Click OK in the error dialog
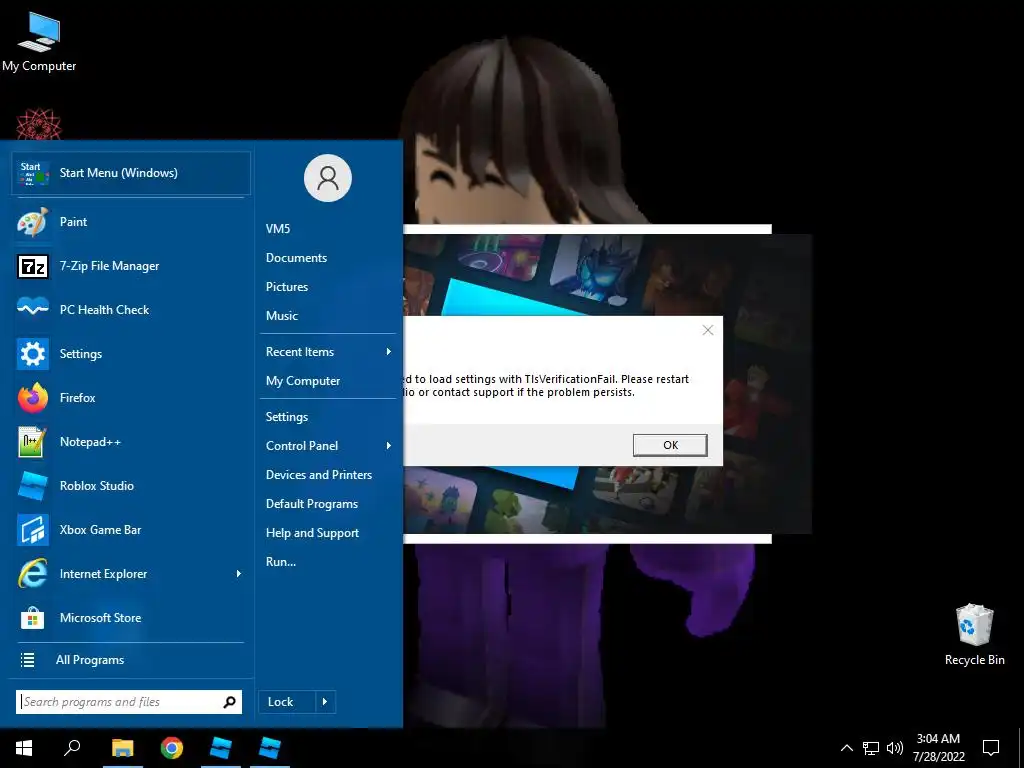This screenshot has height=768, width=1024. tap(670, 445)
